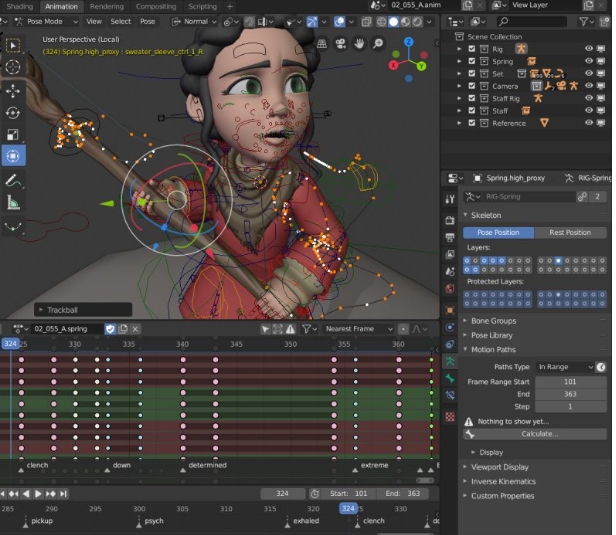Hide the Camera collection with eye icon
The image size is (616, 535).
(588, 86)
